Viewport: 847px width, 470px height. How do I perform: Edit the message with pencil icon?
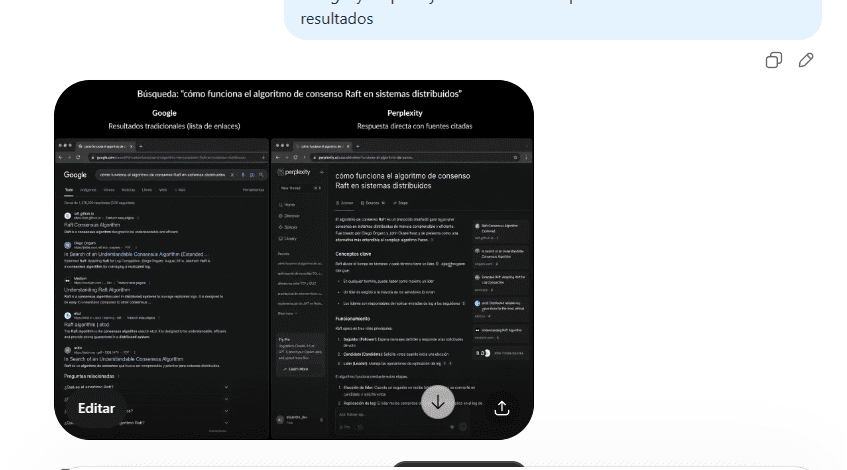806,60
